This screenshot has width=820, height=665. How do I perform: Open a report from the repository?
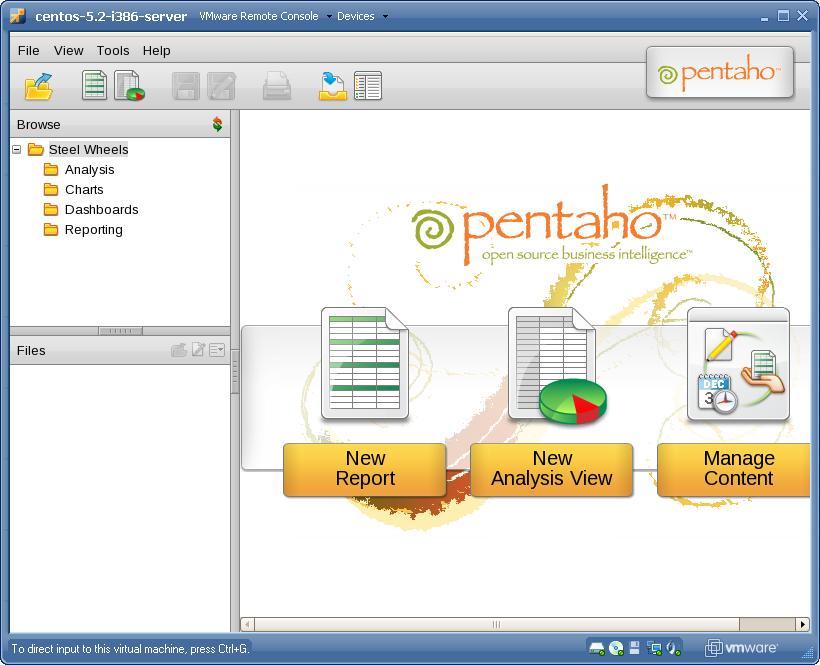(x=39, y=85)
